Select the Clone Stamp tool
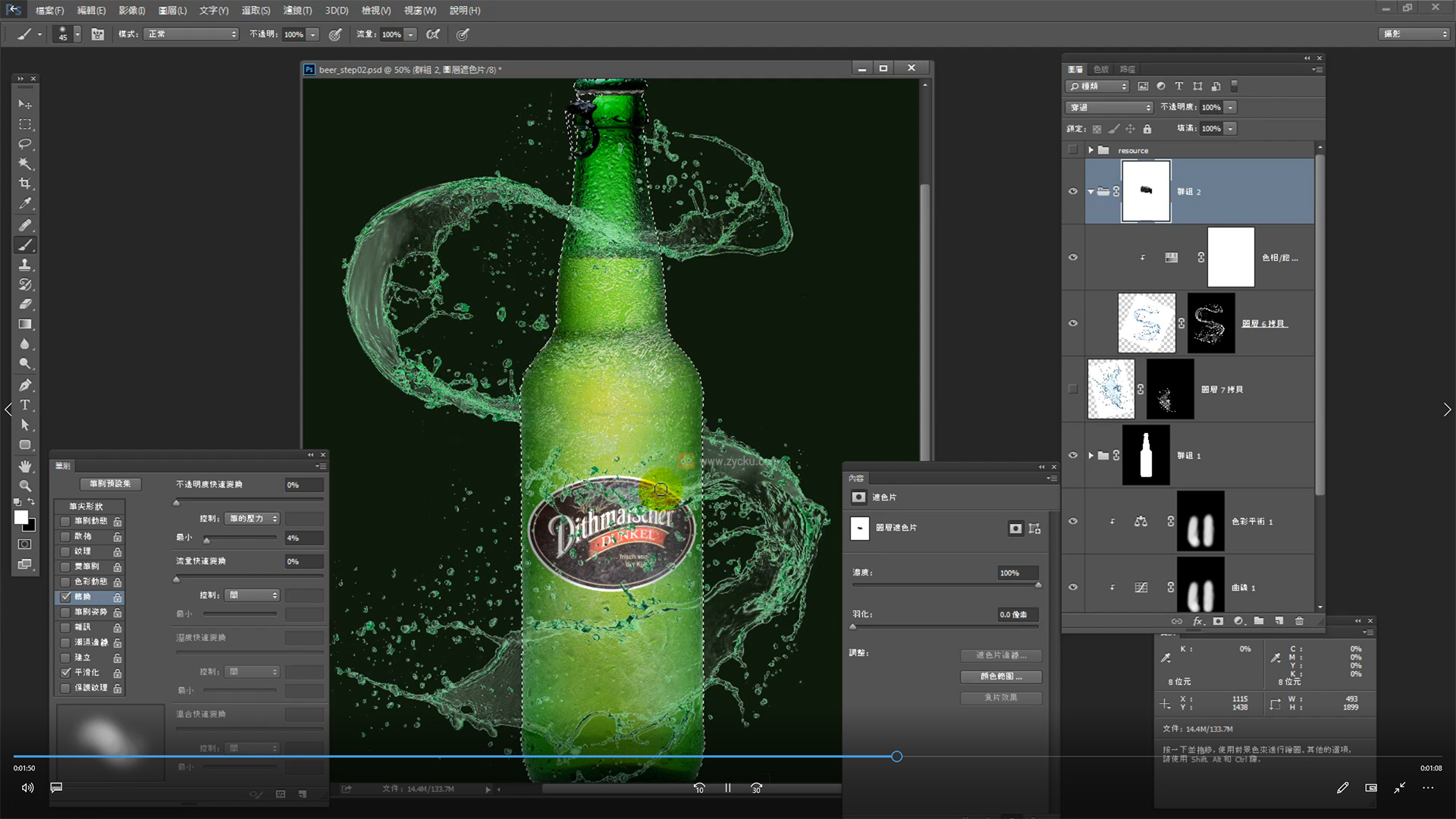The image size is (1456, 819). tap(25, 265)
